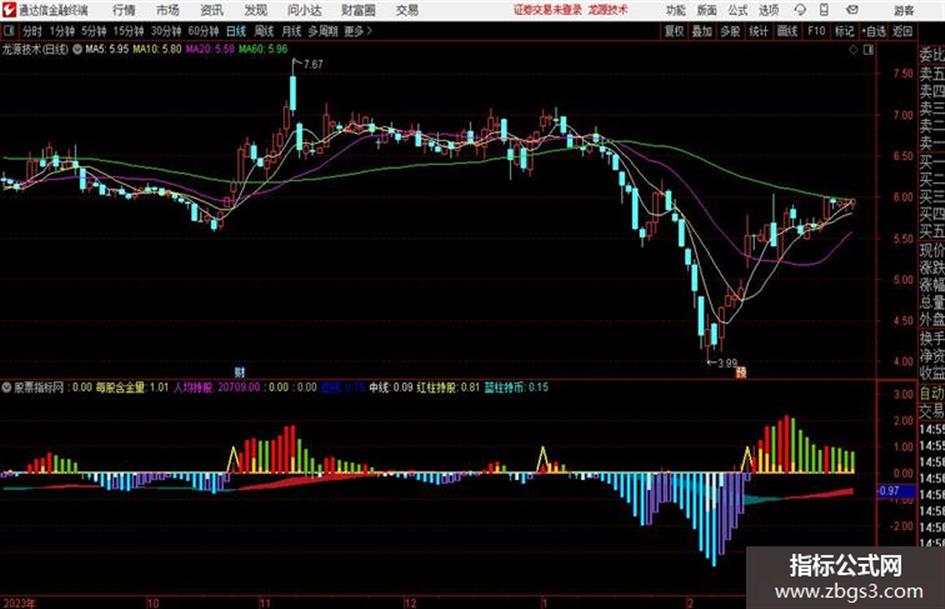The height and width of the screenshot is (609, 945).
Task: Click the 中线 indicator label
Action: (391, 388)
